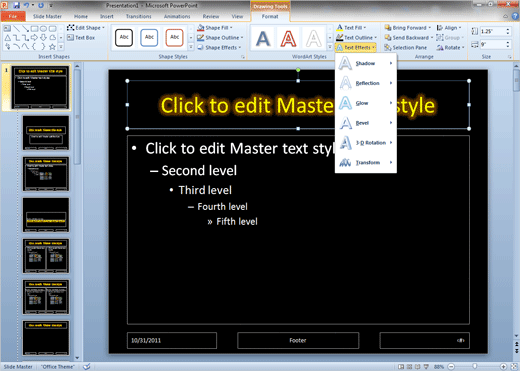Open the Glow text effect submenu
Viewport: 520px width, 371px height.
tap(366, 103)
